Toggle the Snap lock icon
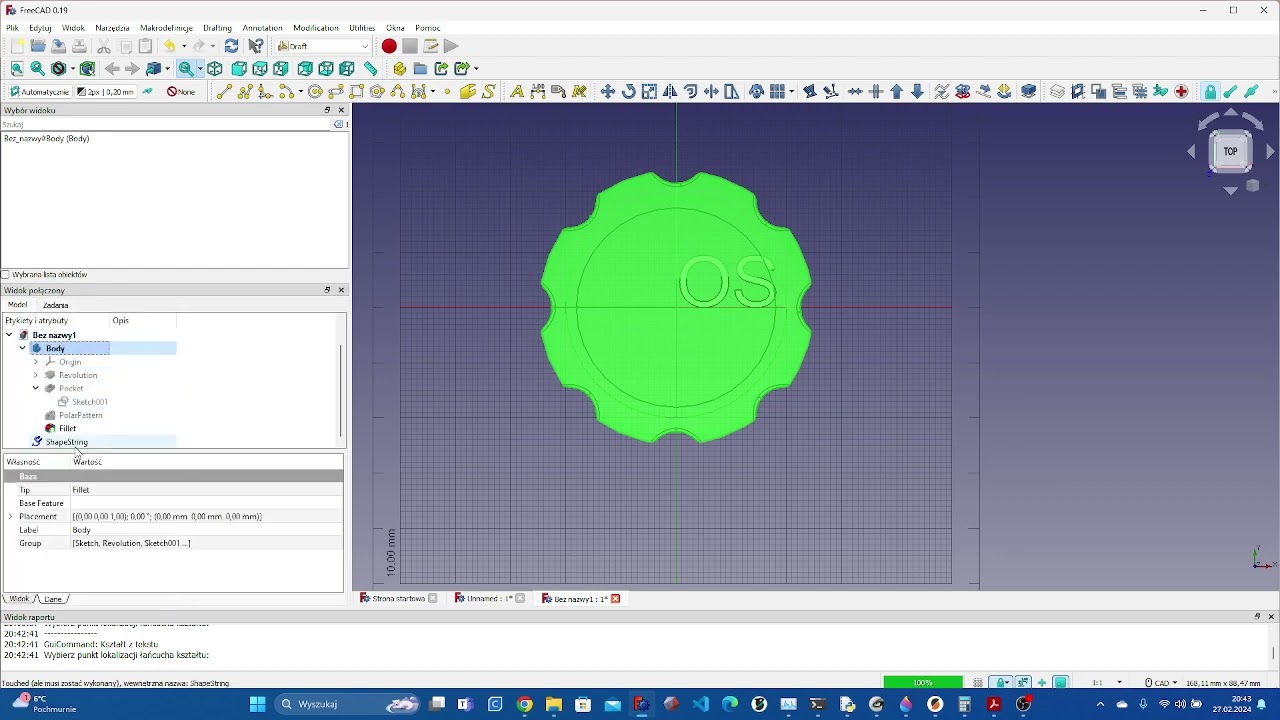 (1210, 92)
